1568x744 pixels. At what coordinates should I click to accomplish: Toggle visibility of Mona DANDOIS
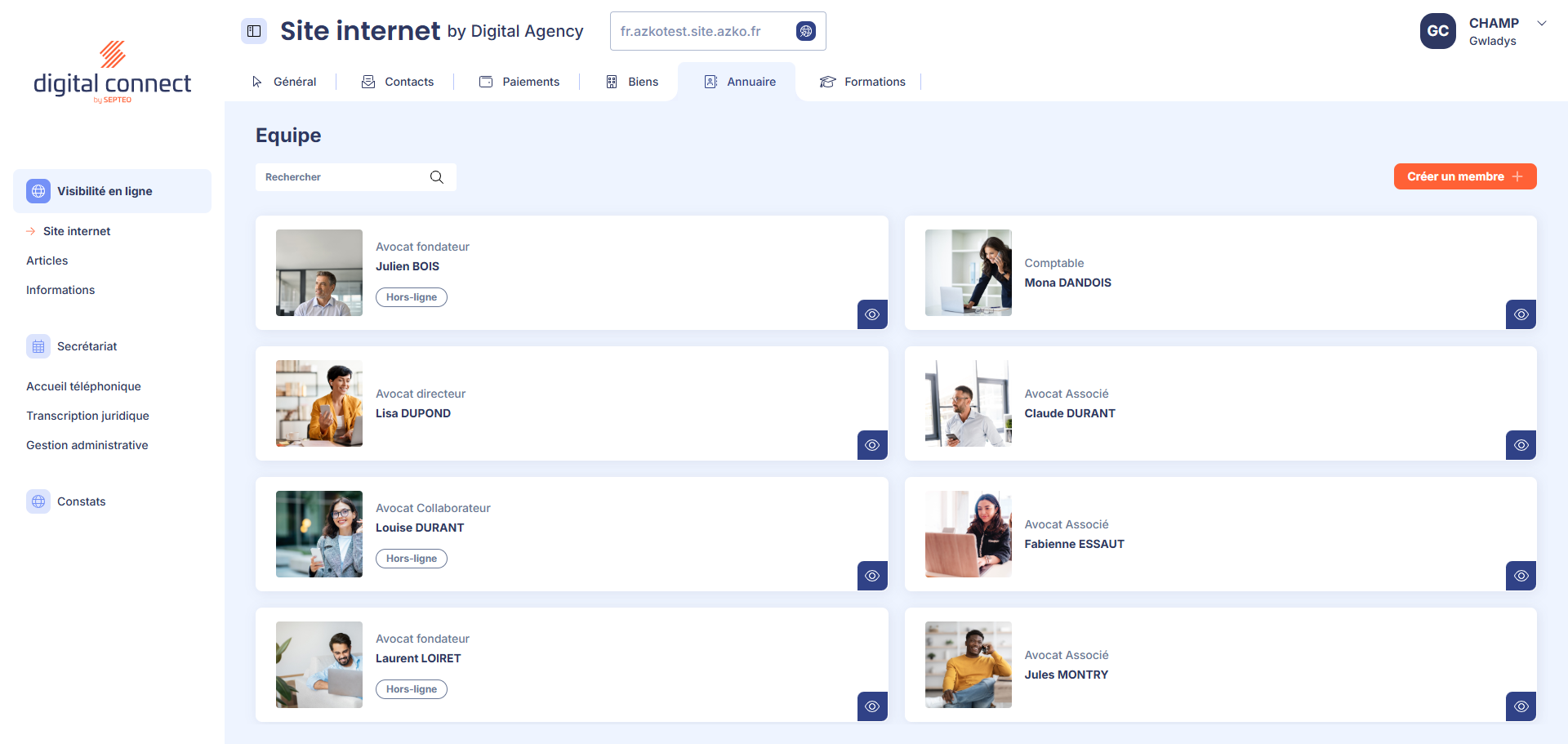(1521, 314)
